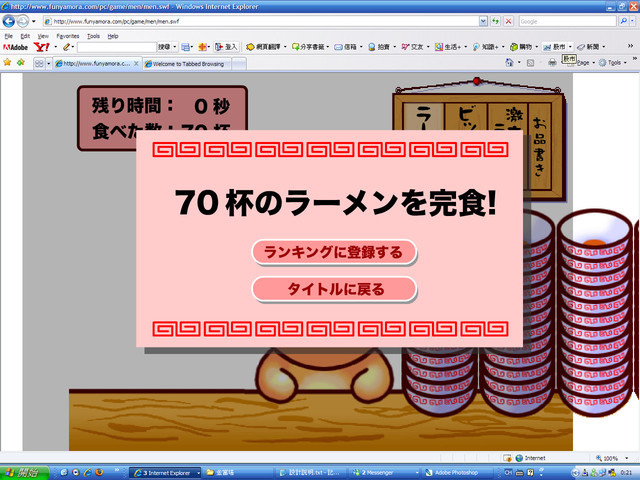Viewport: 640px width, 480px height.
Task: Expand the recent pages dropdown arrow
Action: click(34, 21)
